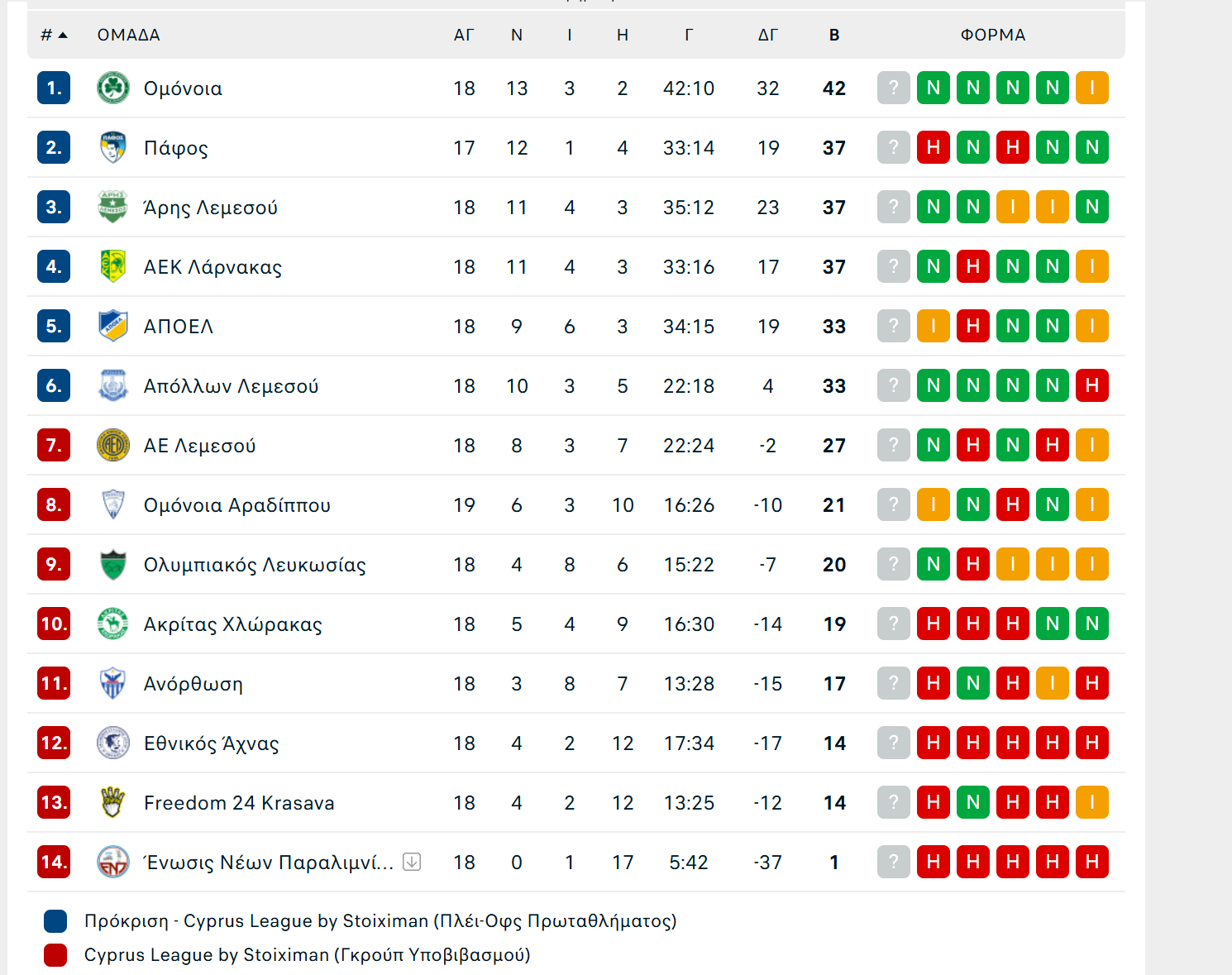1232x975 pixels.
Task: Click the ΑΕΚ Λάρνακας crest icon
Action: click(113, 266)
